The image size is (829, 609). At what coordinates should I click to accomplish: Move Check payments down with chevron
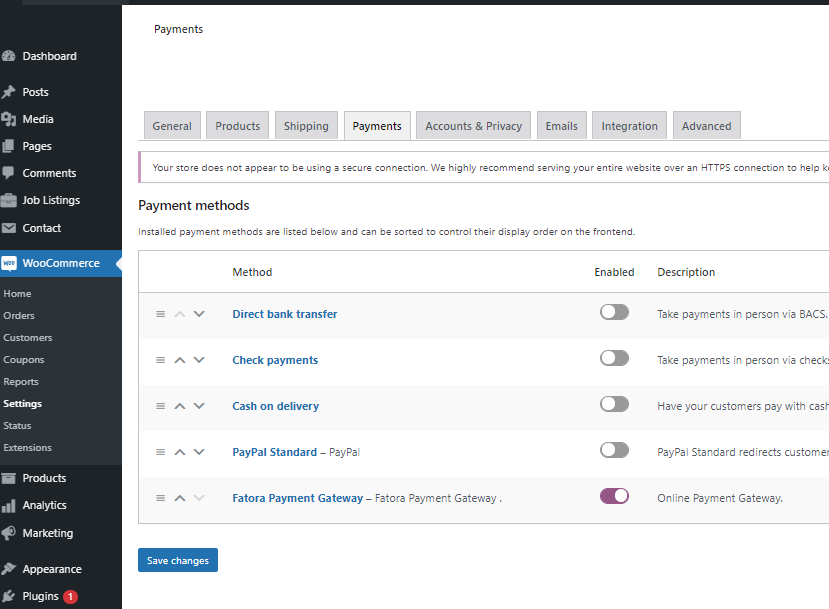(199, 360)
